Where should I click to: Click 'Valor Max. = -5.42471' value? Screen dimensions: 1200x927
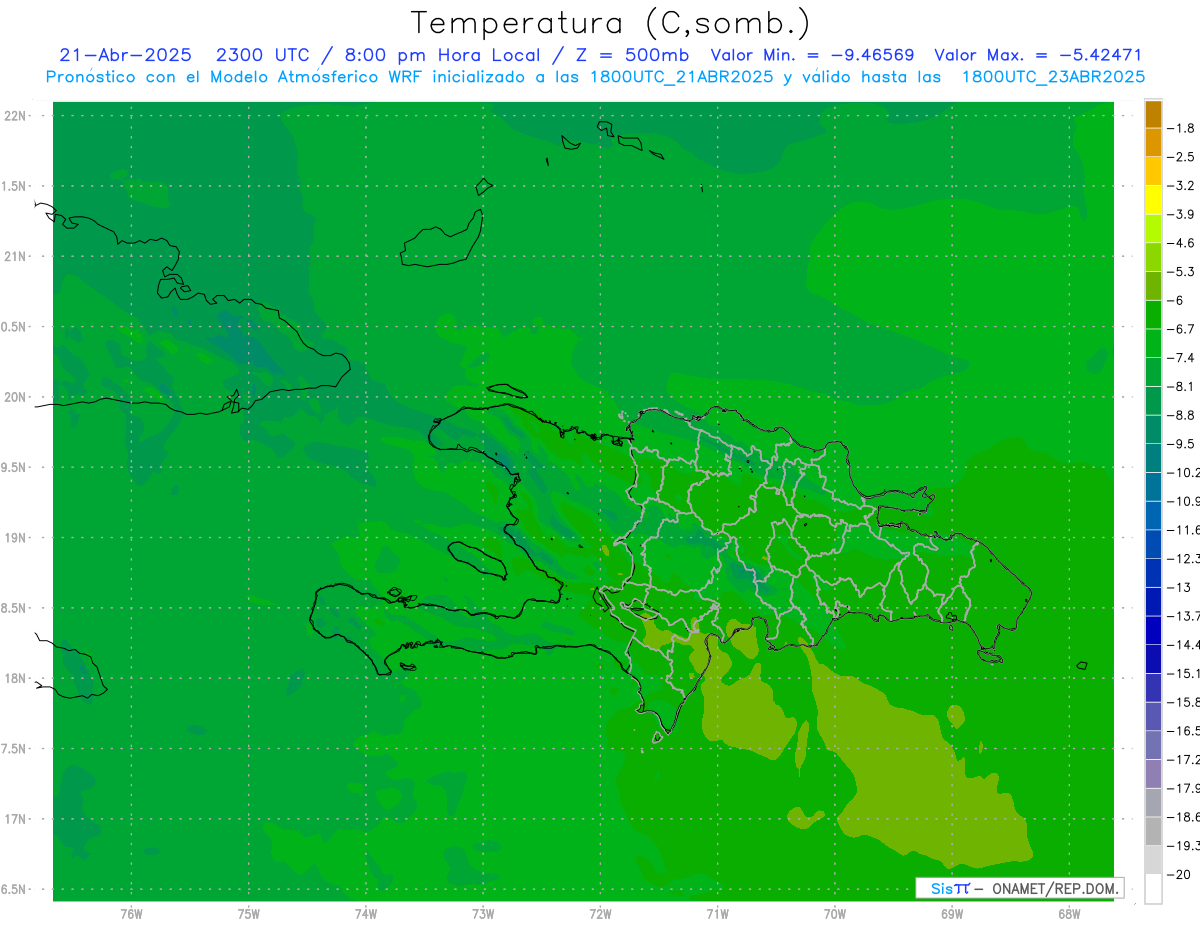pos(1038,55)
